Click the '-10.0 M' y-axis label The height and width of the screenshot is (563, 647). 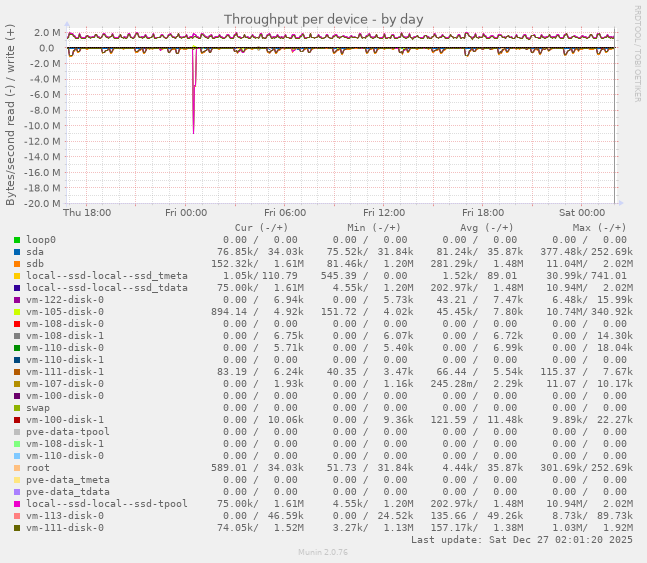pos(42,126)
